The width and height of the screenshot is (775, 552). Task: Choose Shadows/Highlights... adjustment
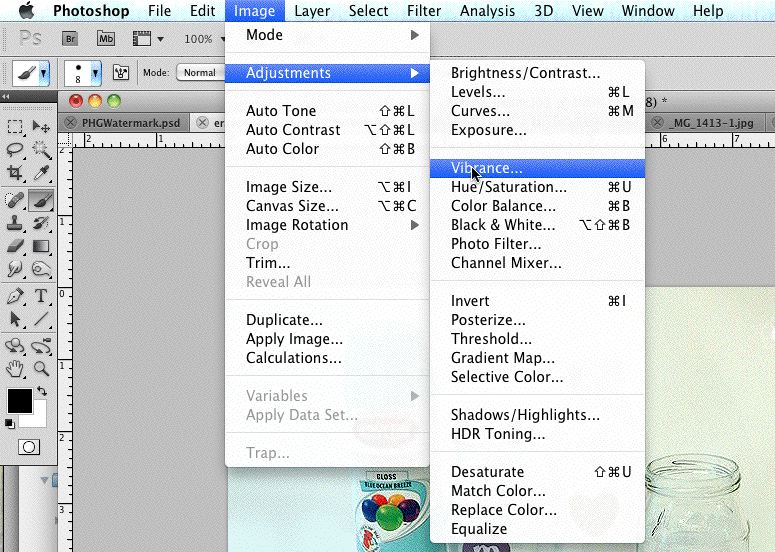tap(537, 415)
